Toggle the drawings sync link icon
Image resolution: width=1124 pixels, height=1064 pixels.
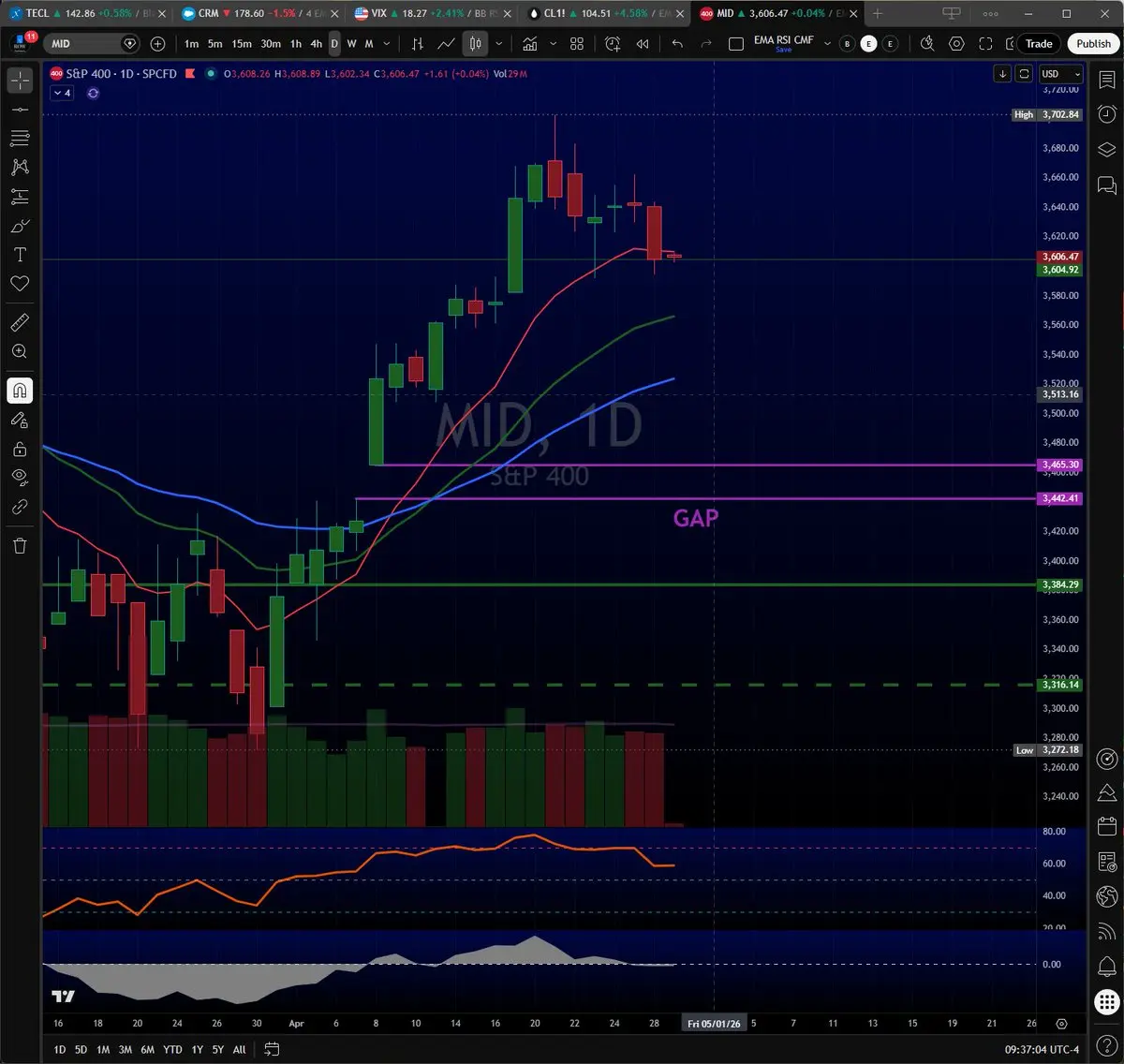[20, 507]
